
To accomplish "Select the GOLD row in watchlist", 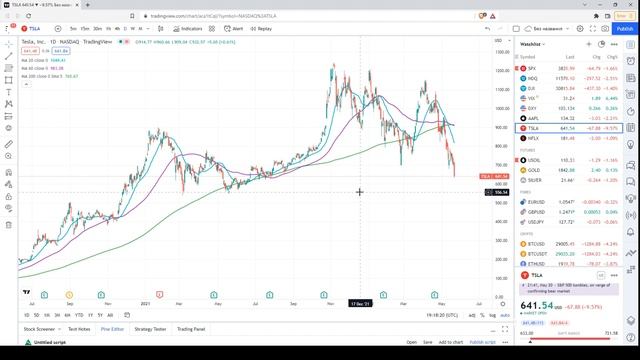I will pyautogui.click(x=569, y=170).
